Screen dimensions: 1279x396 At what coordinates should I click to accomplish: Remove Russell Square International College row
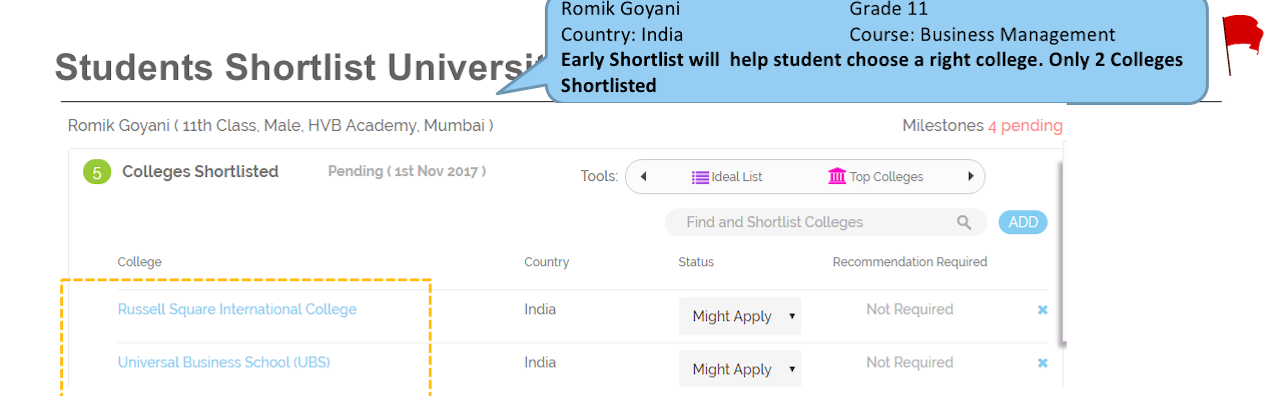click(1042, 310)
